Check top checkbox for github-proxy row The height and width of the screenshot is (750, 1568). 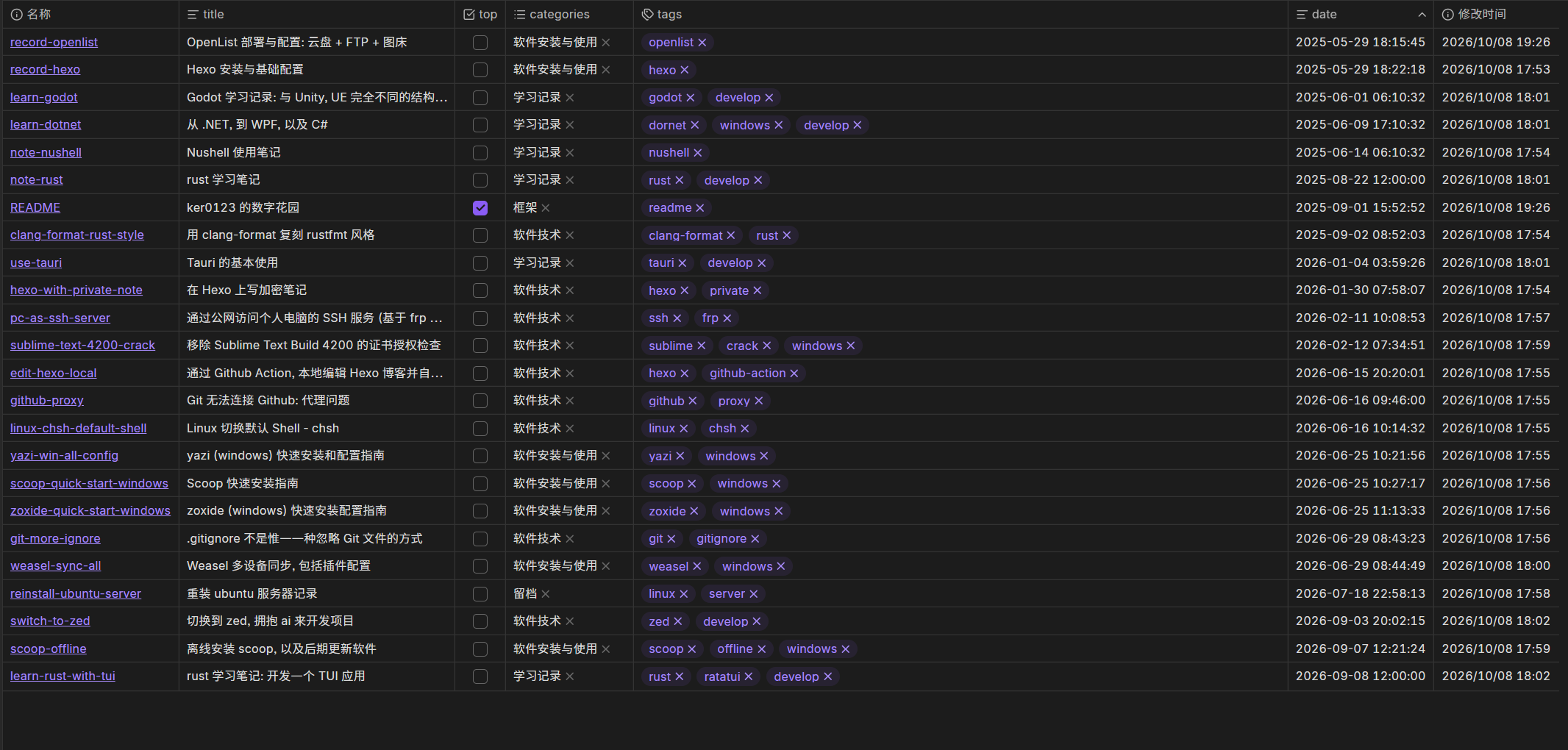480,401
